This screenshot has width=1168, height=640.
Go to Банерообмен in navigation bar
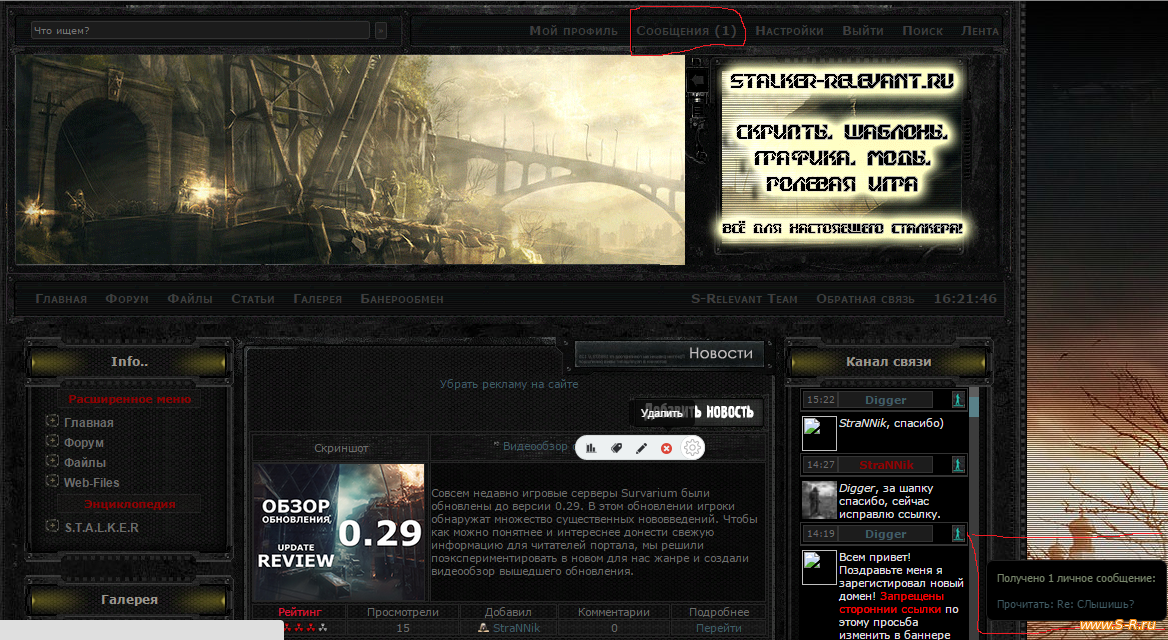click(x=402, y=299)
